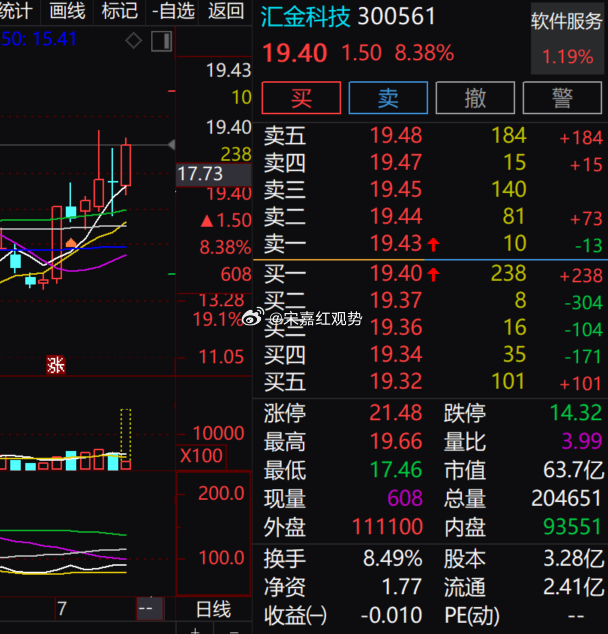608x634 pixels.
Task: Select the 日线 daily period selector
Action: click(213, 609)
